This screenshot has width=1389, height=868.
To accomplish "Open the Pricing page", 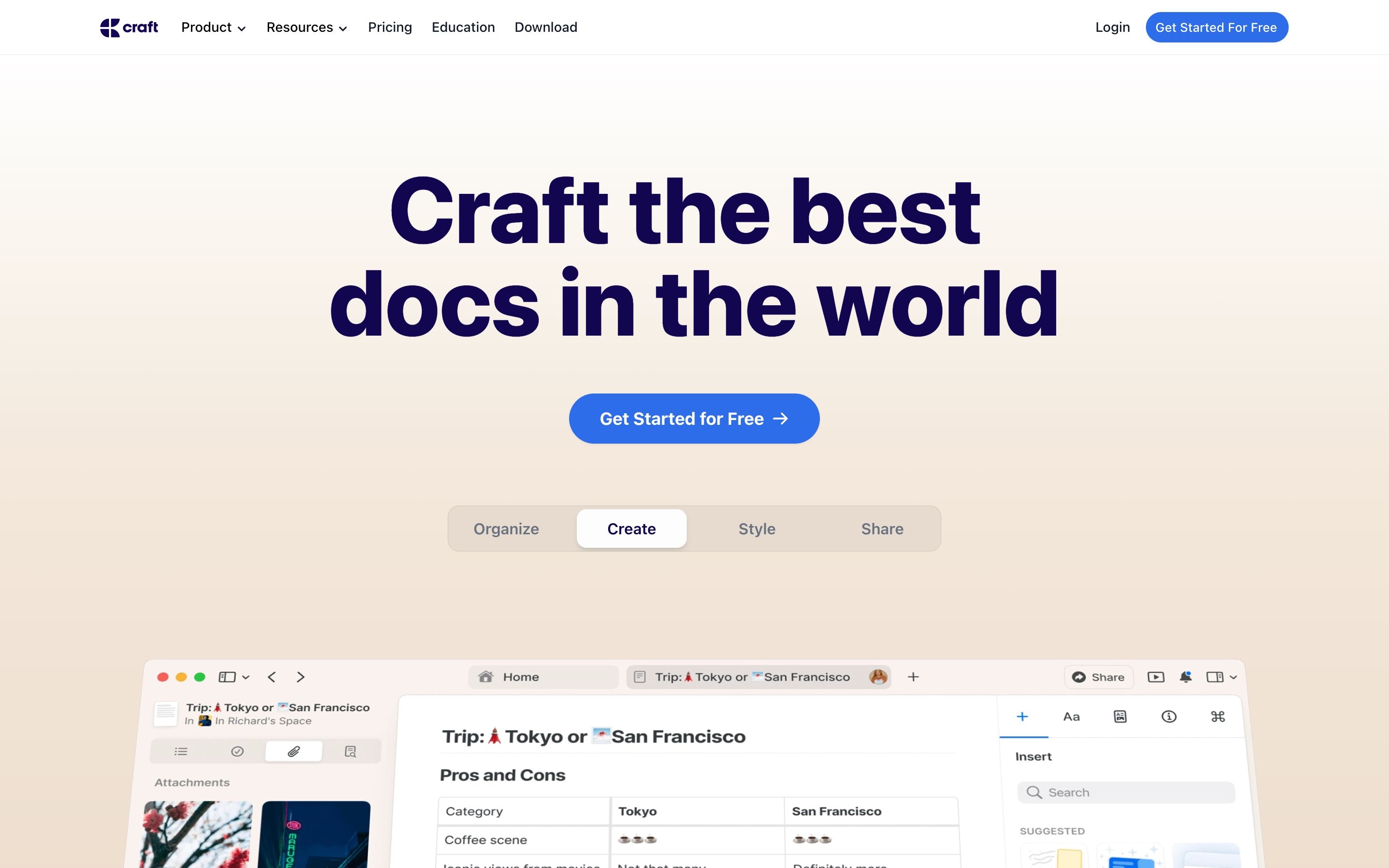I will [x=390, y=27].
